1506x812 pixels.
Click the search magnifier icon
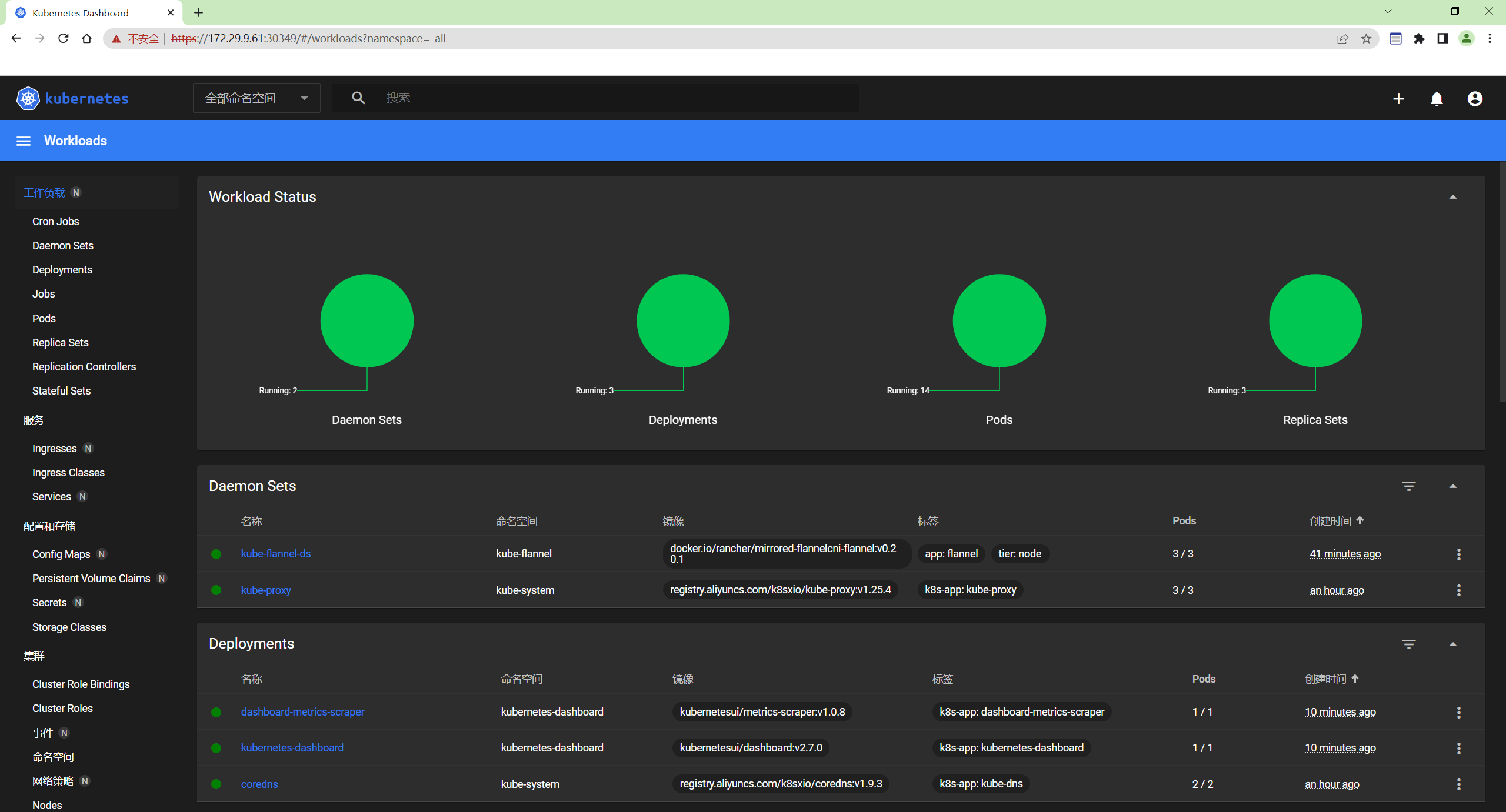[x=358, y=98]
